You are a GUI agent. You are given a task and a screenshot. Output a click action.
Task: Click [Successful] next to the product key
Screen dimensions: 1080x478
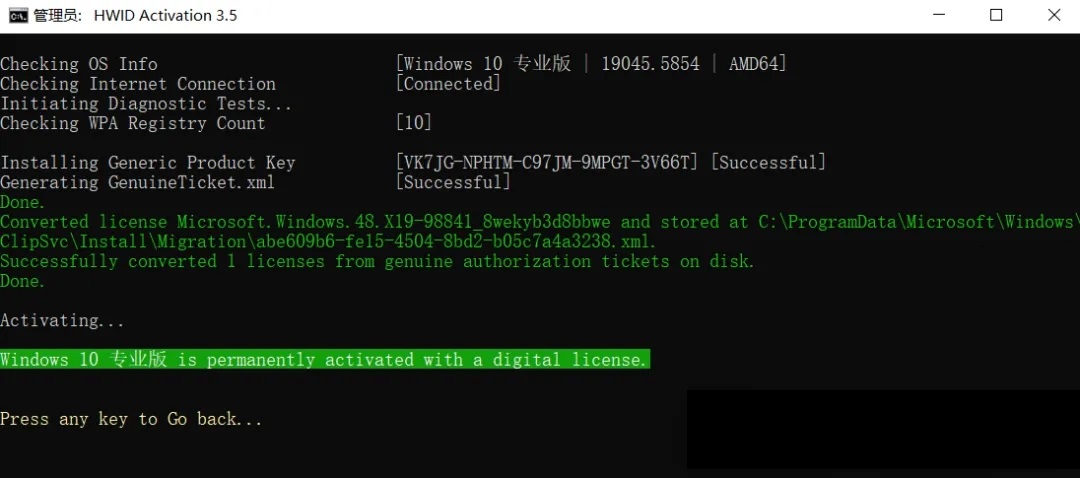[x=768, y=163]
